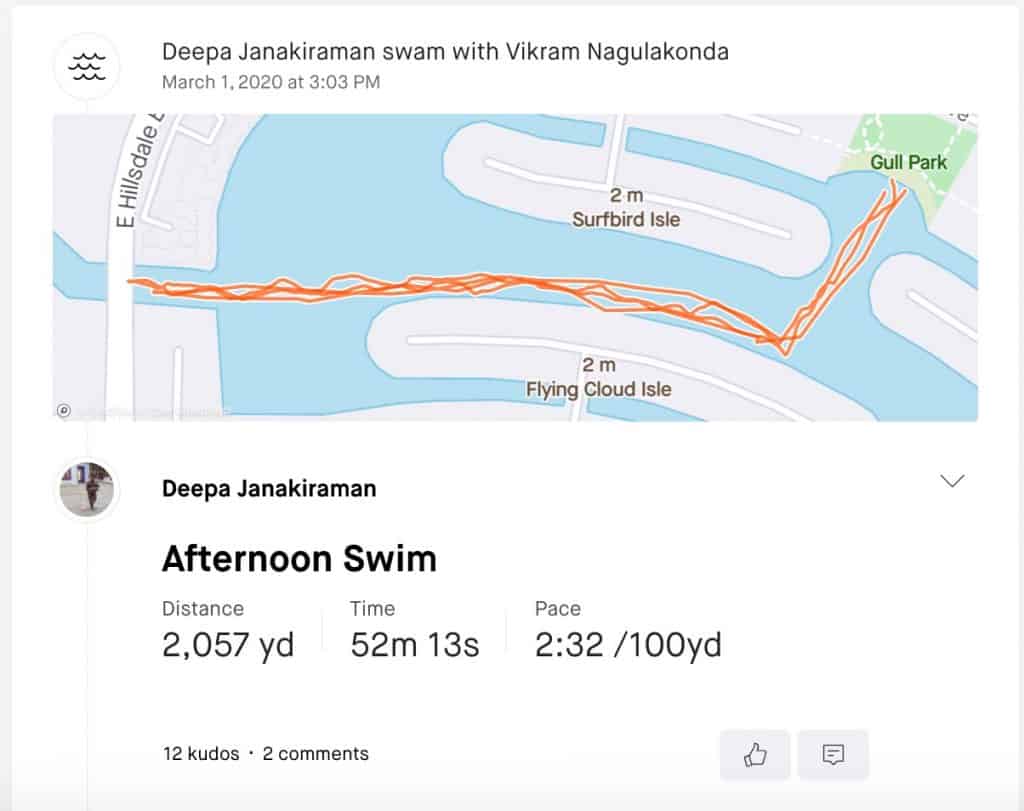Viewport: 1024px width, 811px height.
Task: Click the swim activity waves icon
Action: [87, 66]
